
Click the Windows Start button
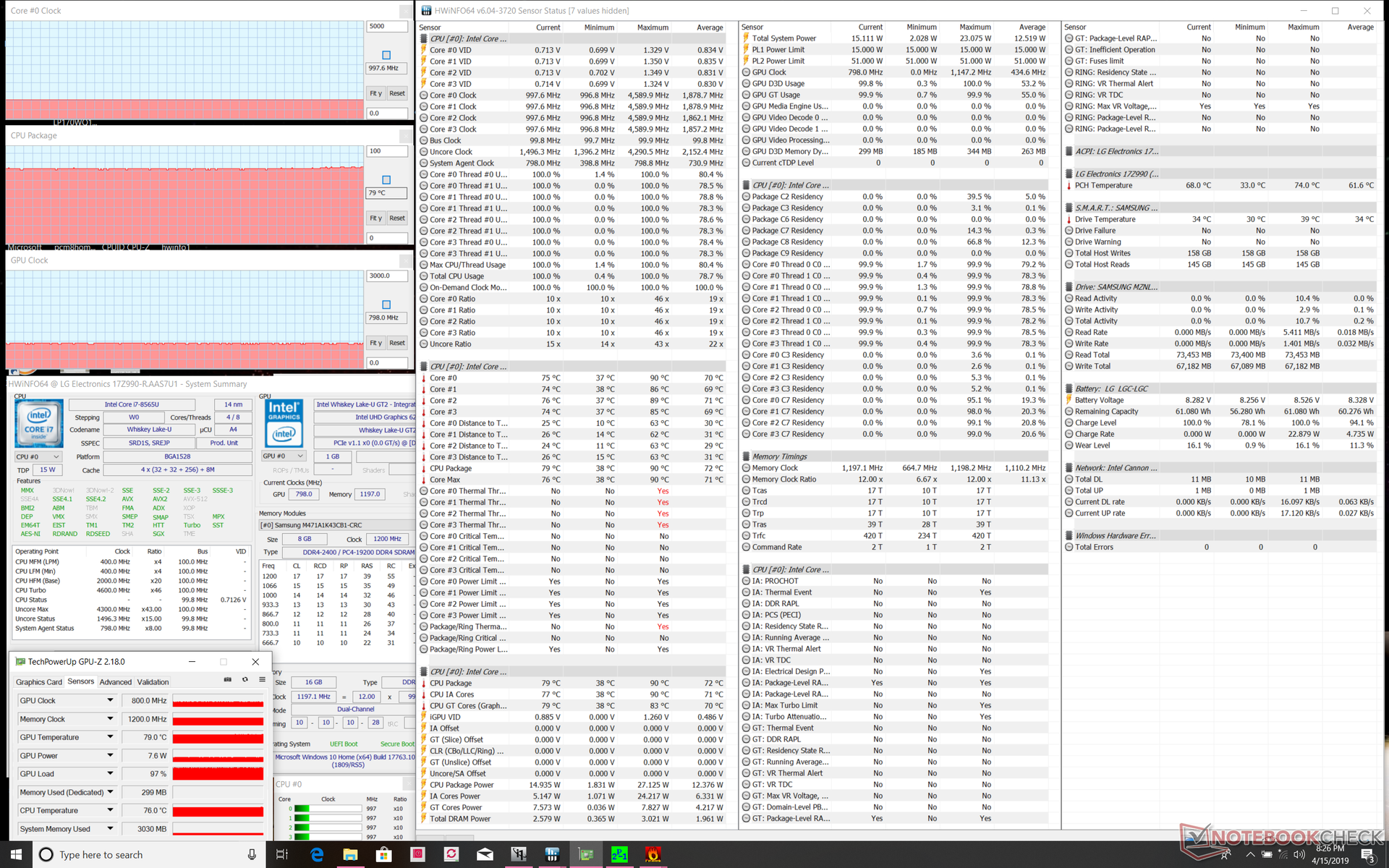click(16, 854)
